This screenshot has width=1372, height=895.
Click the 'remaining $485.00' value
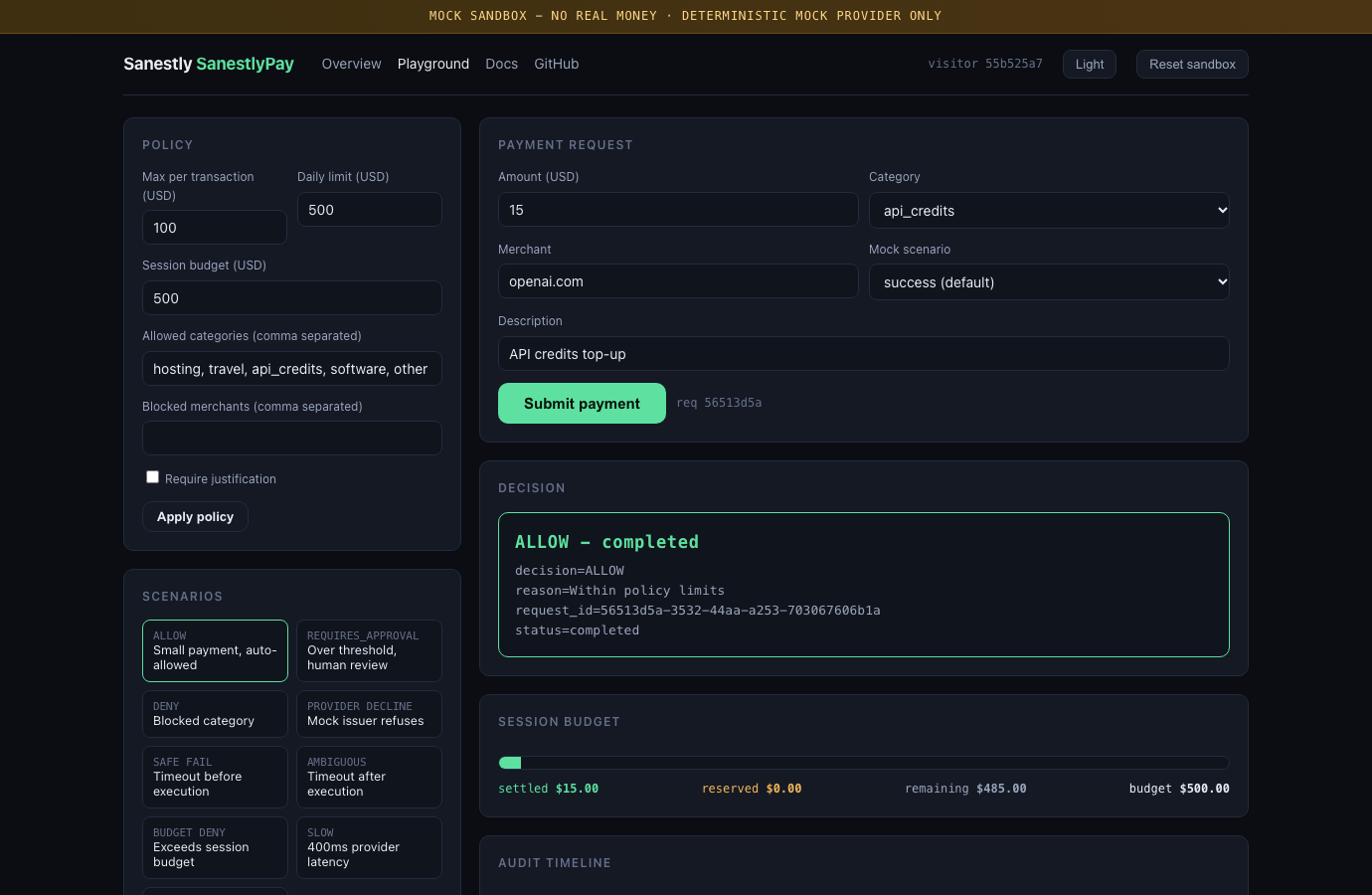click(x=965, y=789)
